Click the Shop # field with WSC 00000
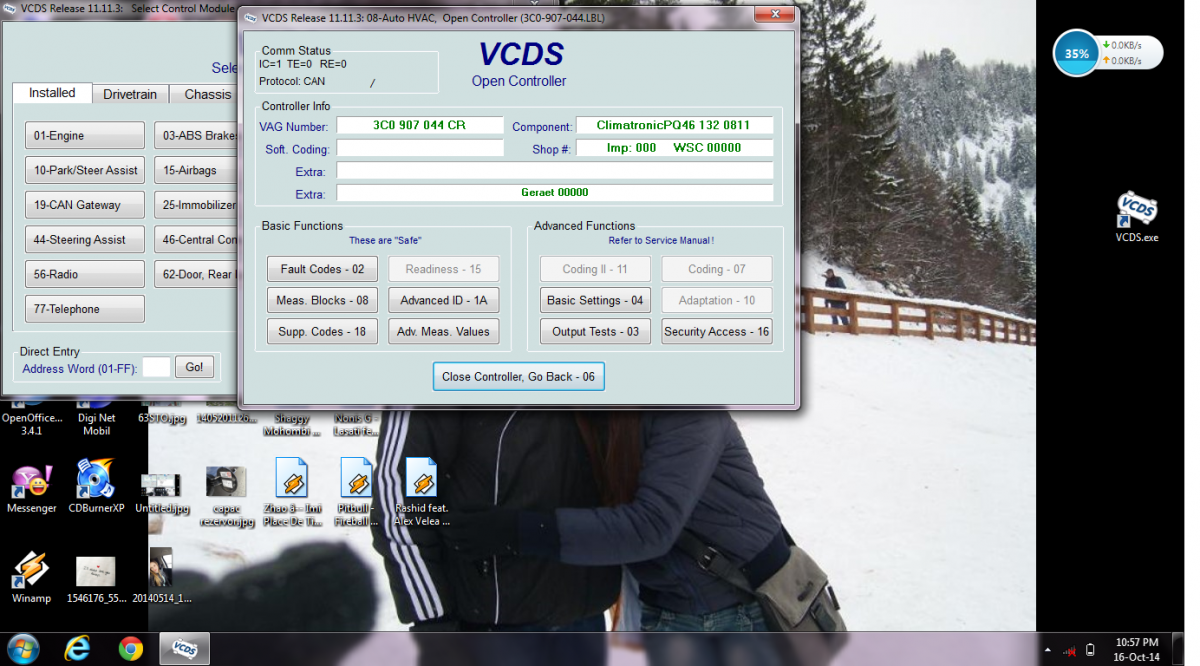Viewport: 1200px width, 666px height. tap(674, 148)
